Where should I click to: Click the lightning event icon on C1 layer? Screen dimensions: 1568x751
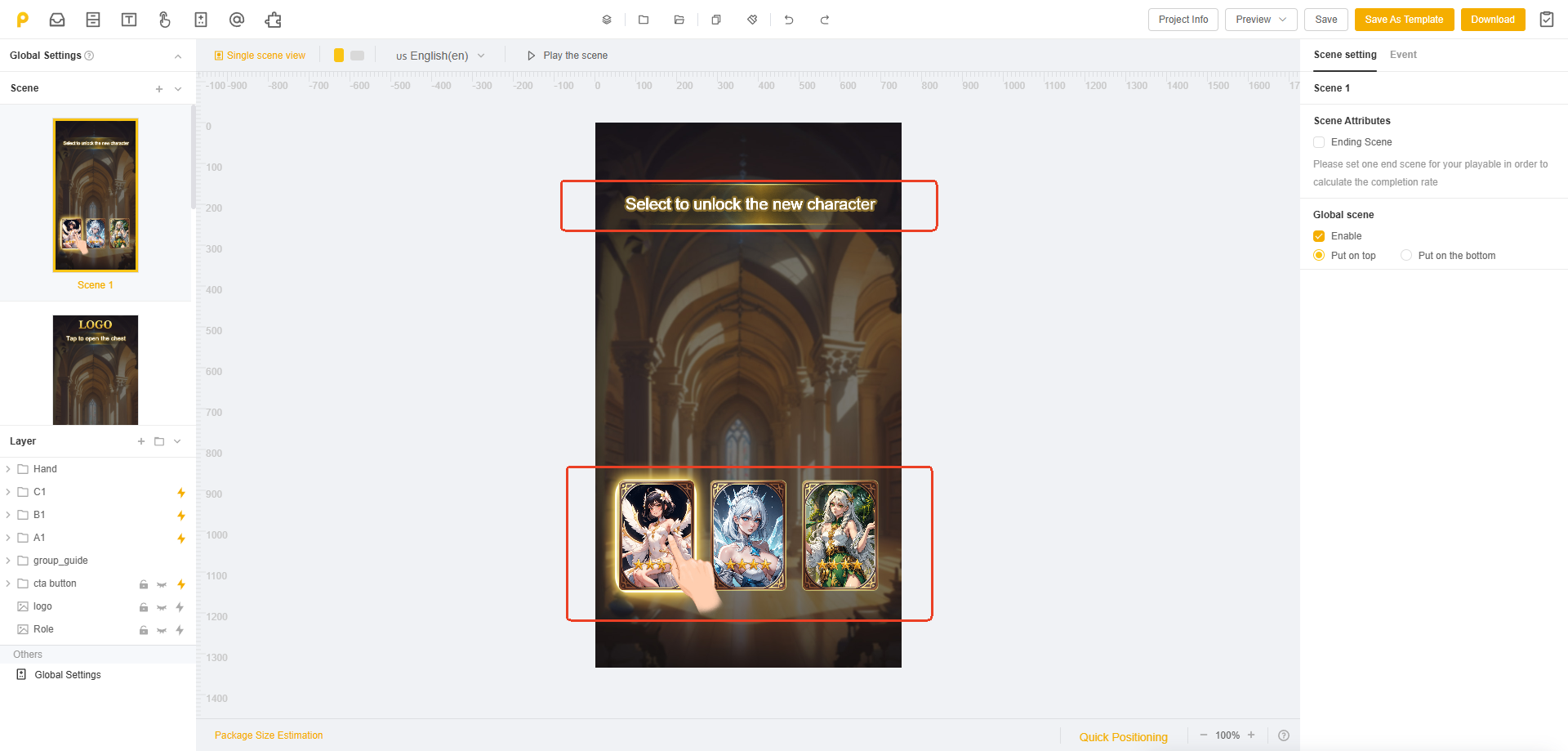tap(181, 493)
